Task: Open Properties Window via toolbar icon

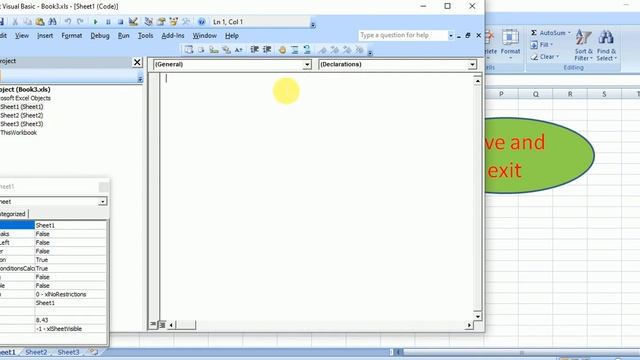Action: click(x=161, y=22)
